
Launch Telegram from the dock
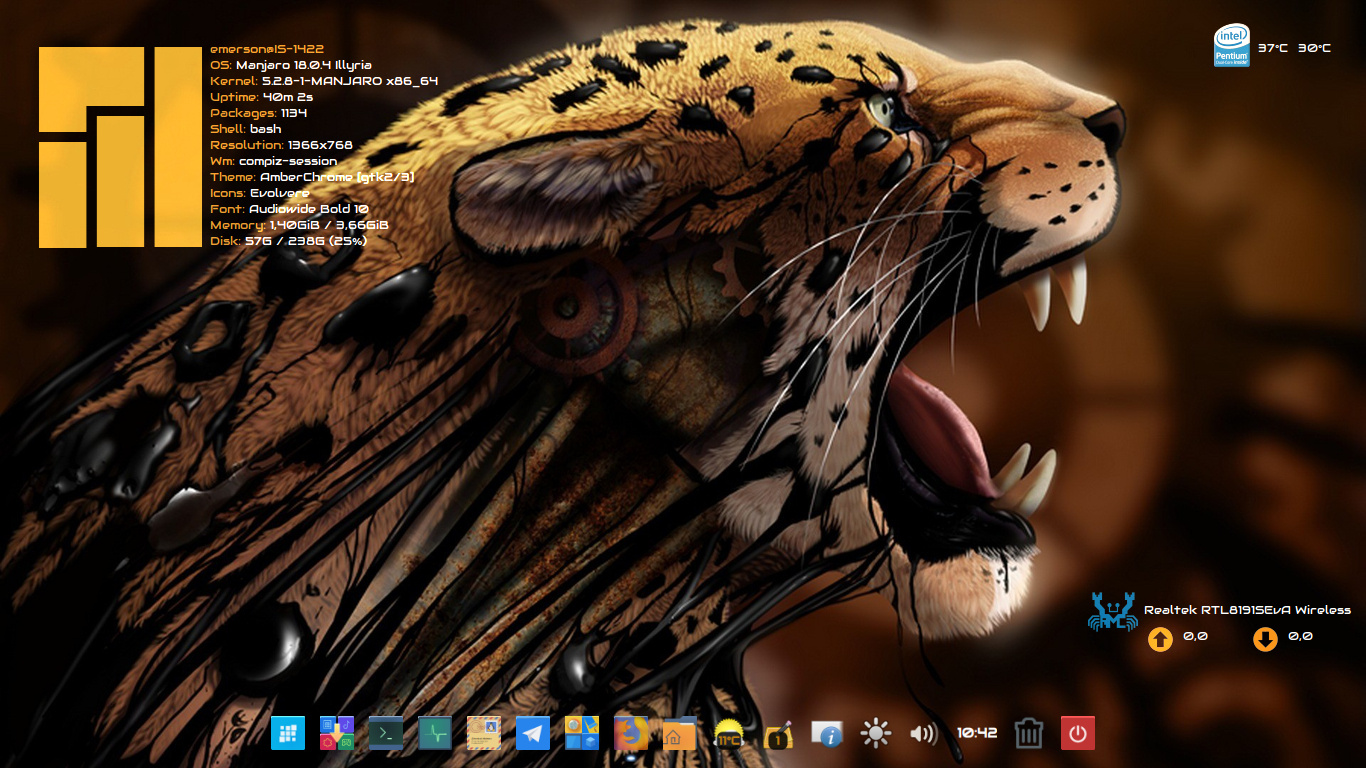point(533,733)
